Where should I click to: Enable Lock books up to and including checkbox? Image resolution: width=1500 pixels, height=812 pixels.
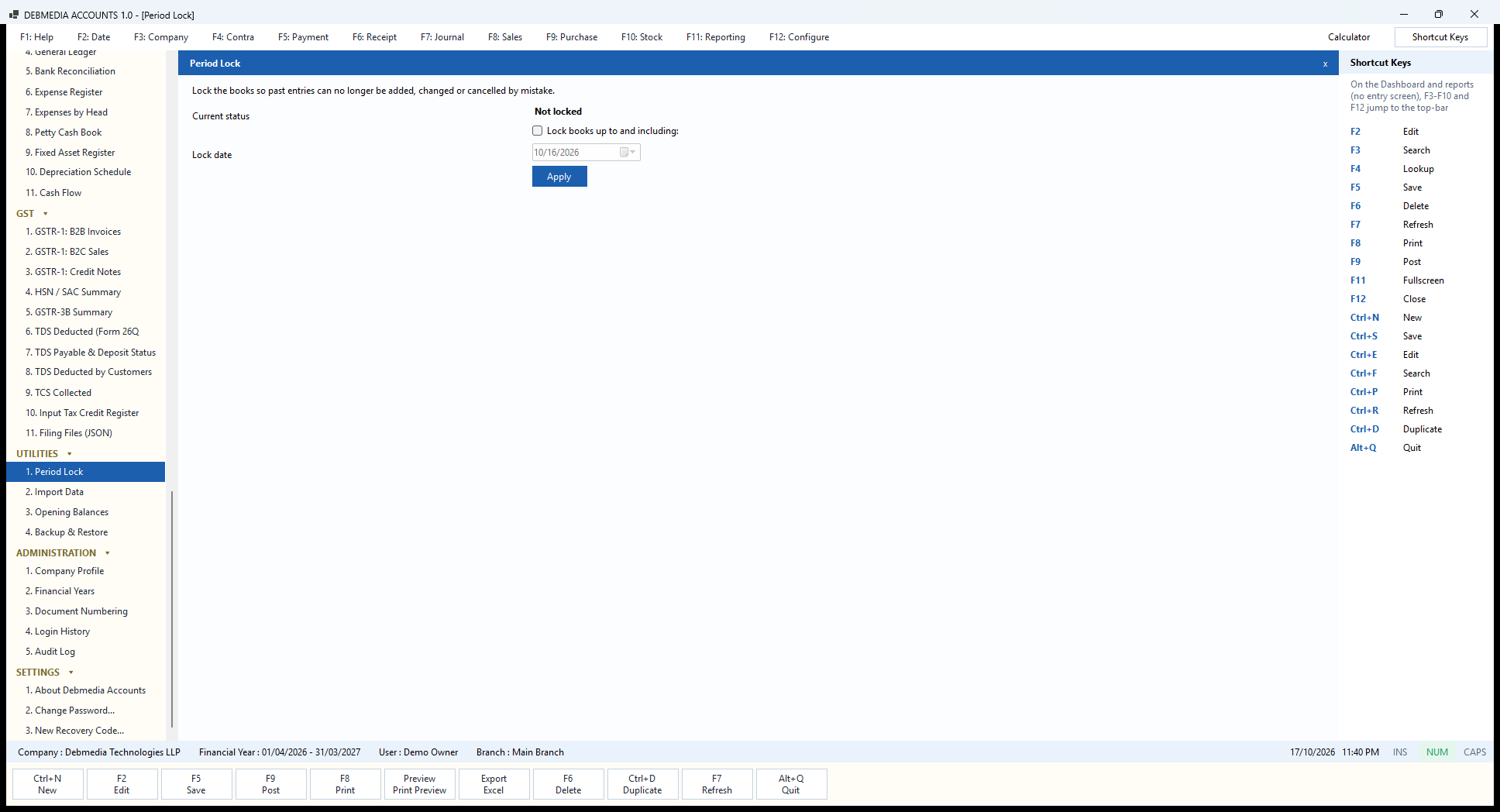pyautogui.click(x=538, y=131)
